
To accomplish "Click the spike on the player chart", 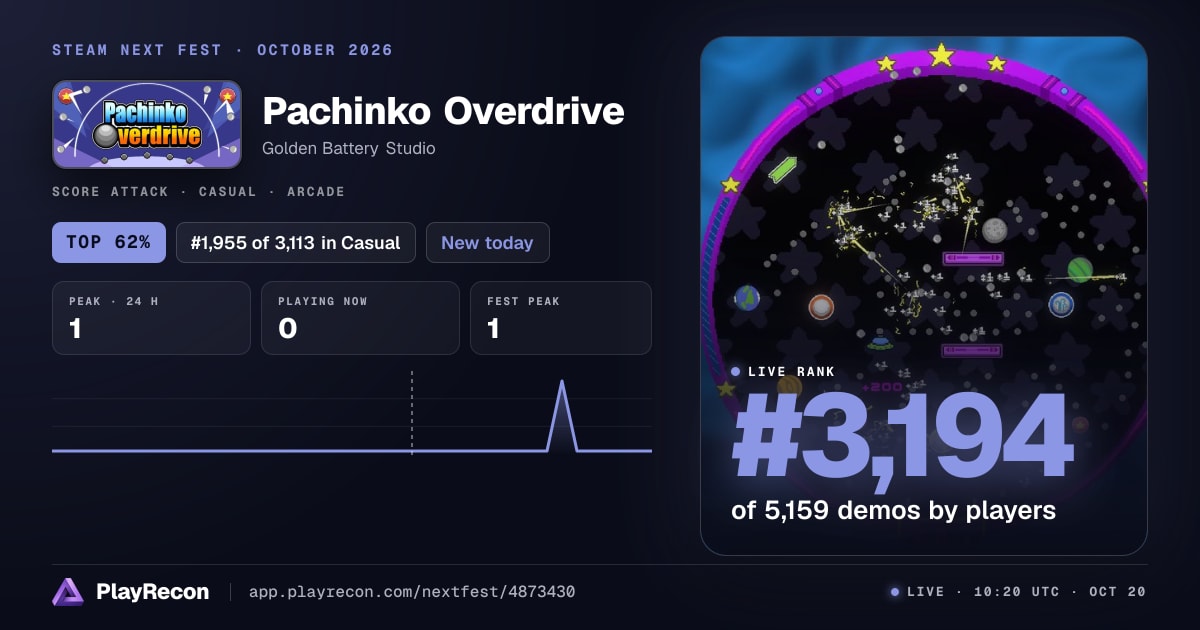I will coord(562,415).
